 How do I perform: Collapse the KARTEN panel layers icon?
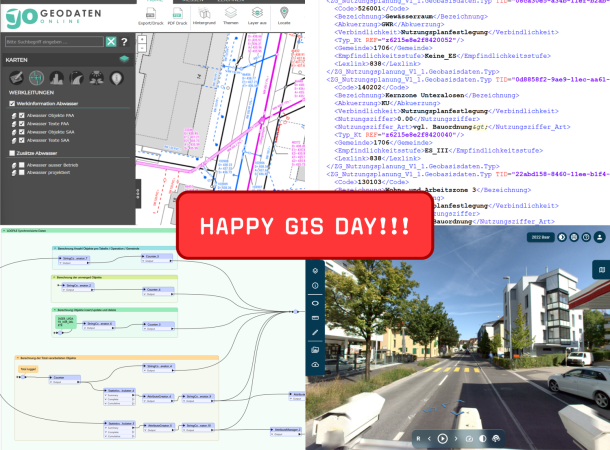[x=123, y=60]
